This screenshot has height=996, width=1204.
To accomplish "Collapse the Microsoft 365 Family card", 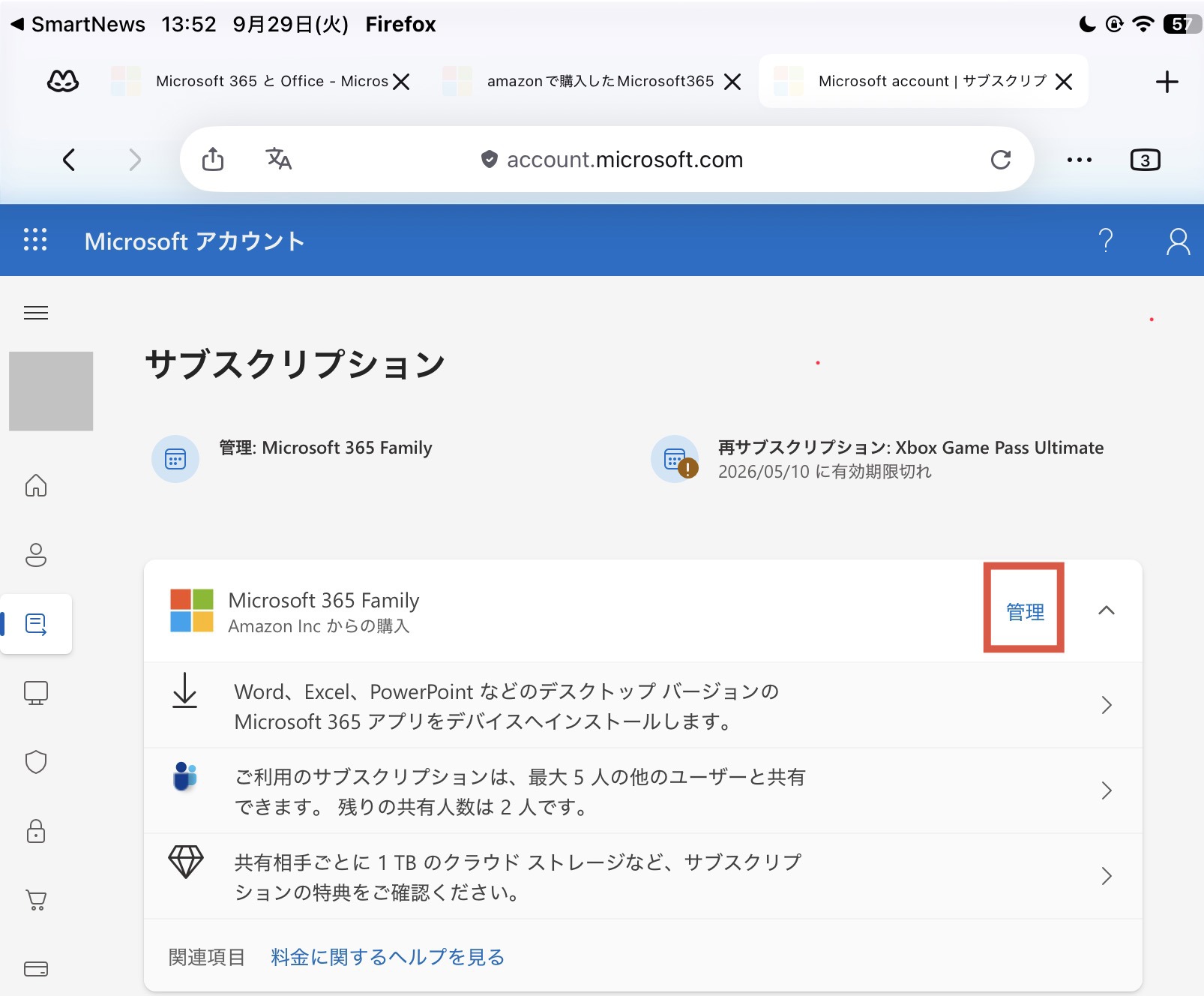I will click(x=1107, y=610).
